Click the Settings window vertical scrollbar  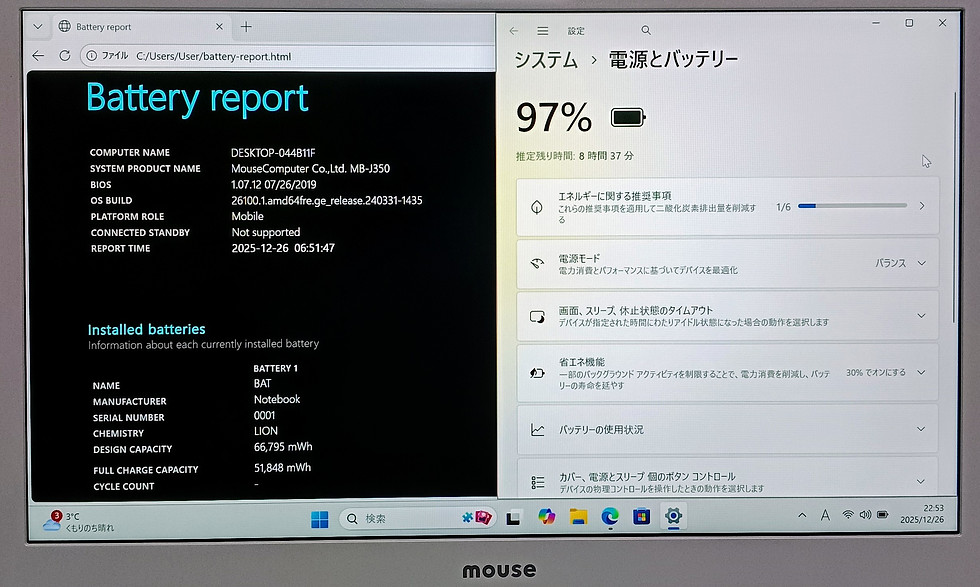[954, 206]
